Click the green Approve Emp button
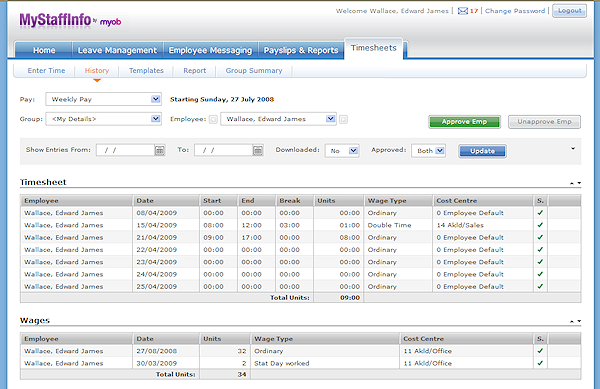Viewport: 600px width, 389px height. pos(464,122)
